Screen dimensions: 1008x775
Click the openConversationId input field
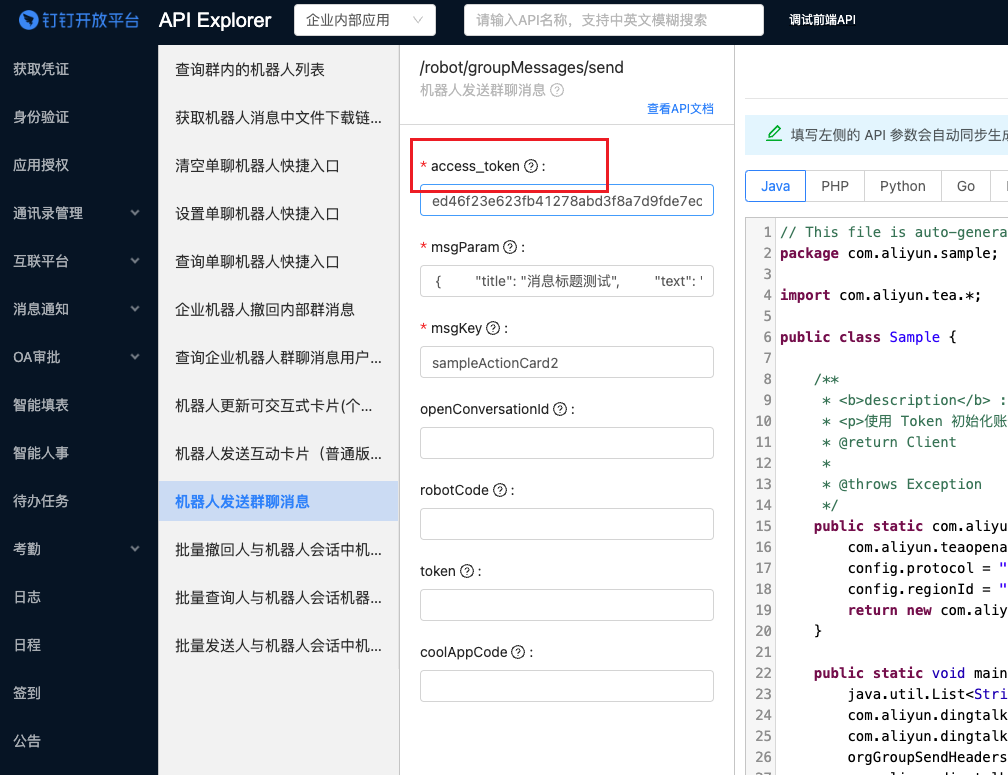tap(567, 443)
